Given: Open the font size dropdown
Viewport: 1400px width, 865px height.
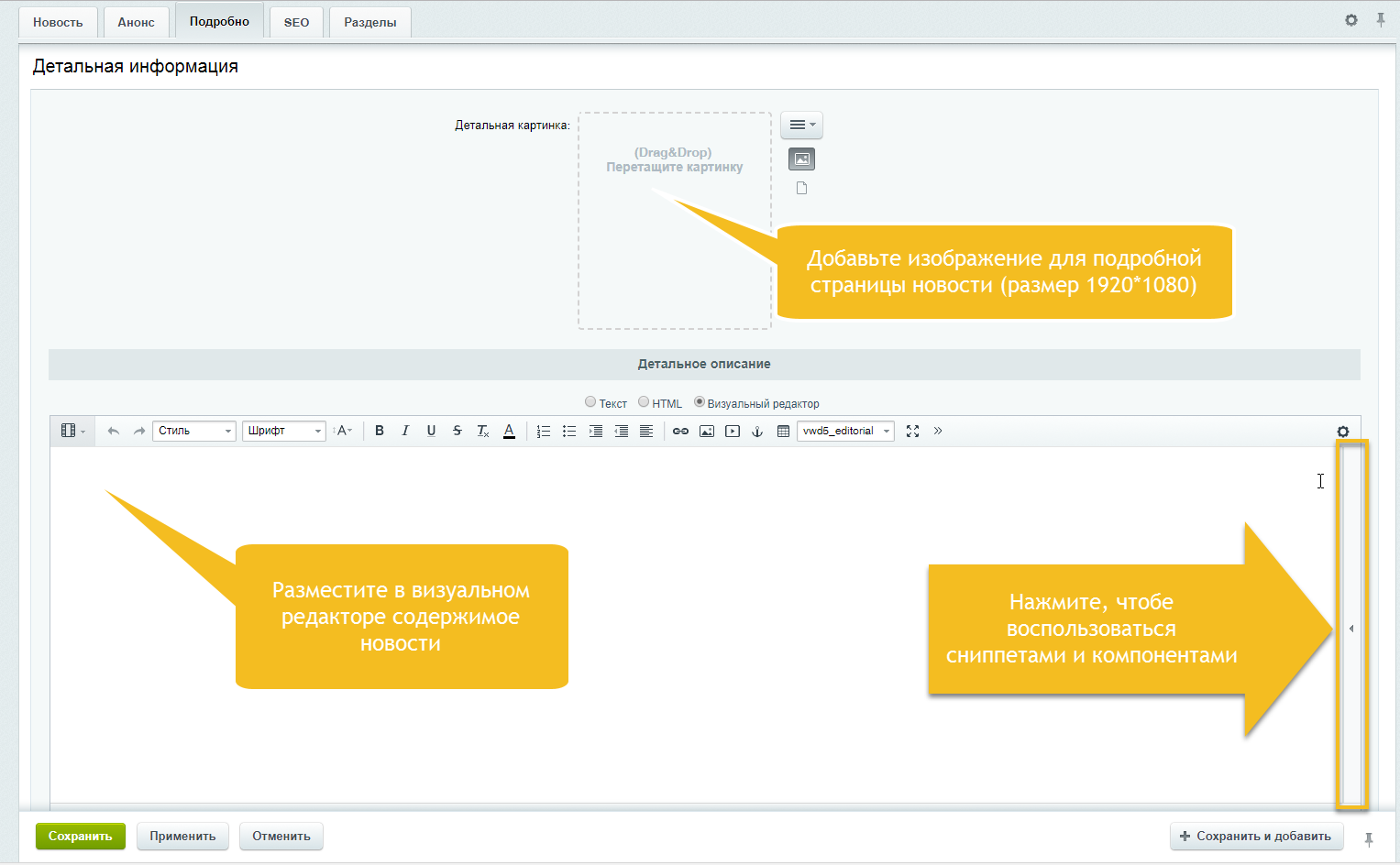Looking at the screenshot, I should tap(344, 431).
